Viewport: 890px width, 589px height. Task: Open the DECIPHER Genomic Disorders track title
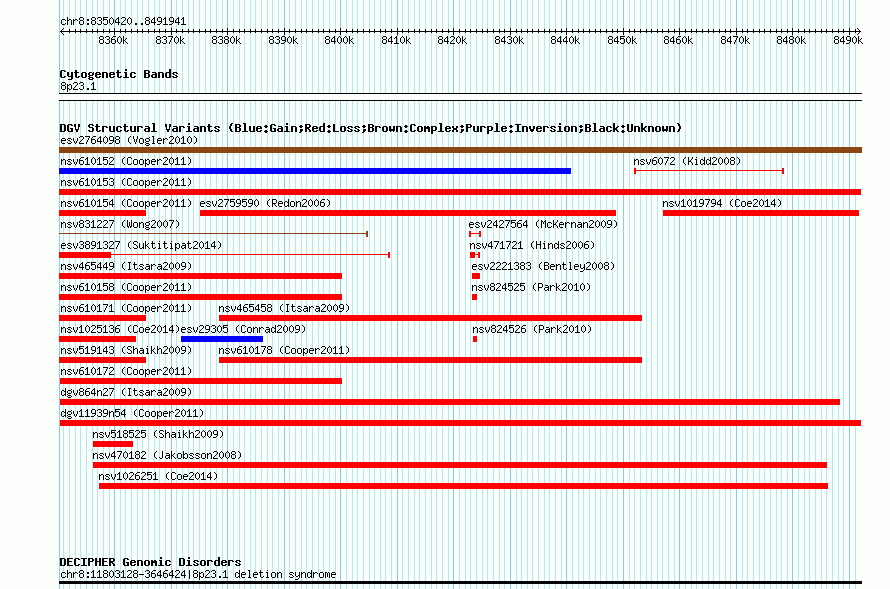tap(150, 562)
